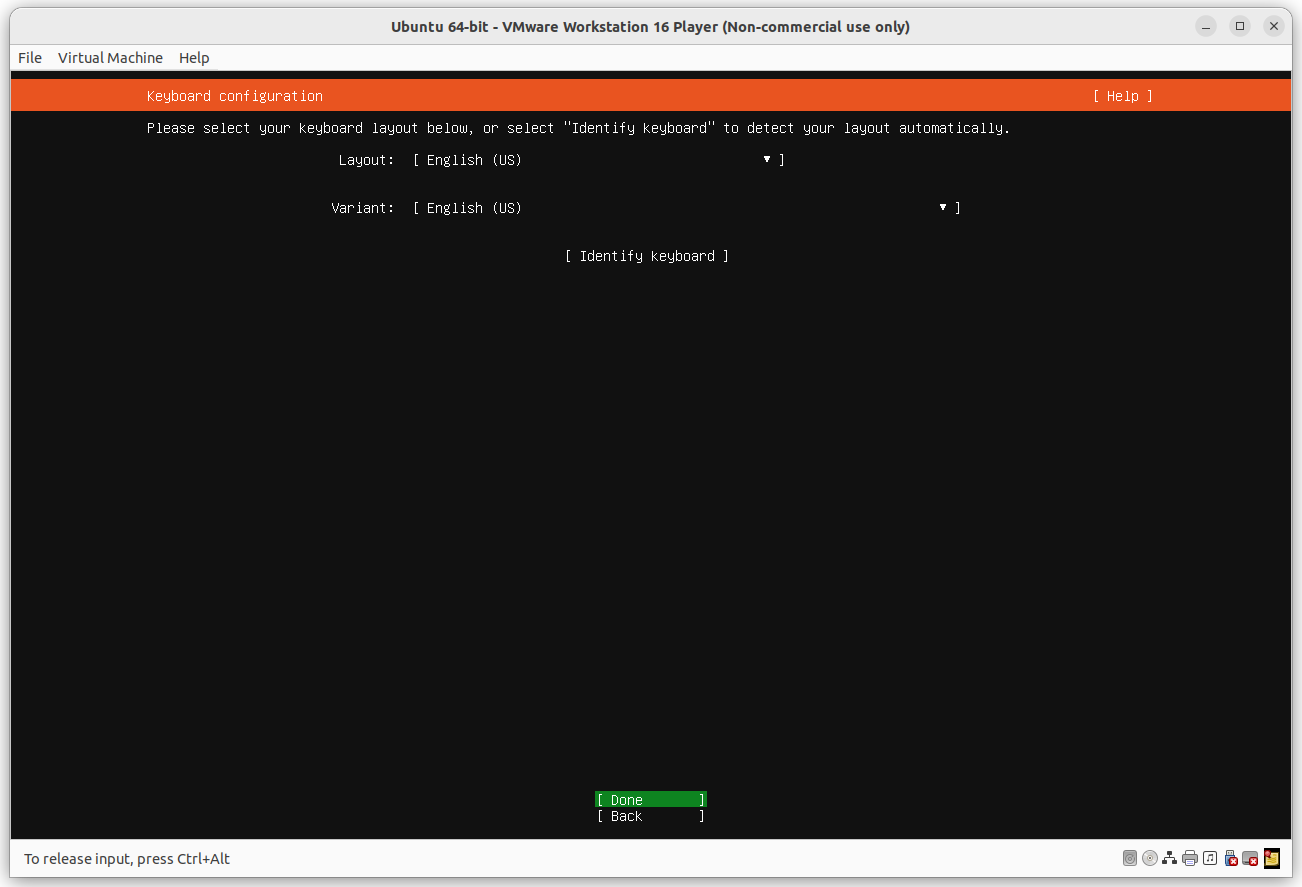Click the Back button
Image resolution: width=1302 pixels, height=887 pixels.
click(x=650, y=816)
